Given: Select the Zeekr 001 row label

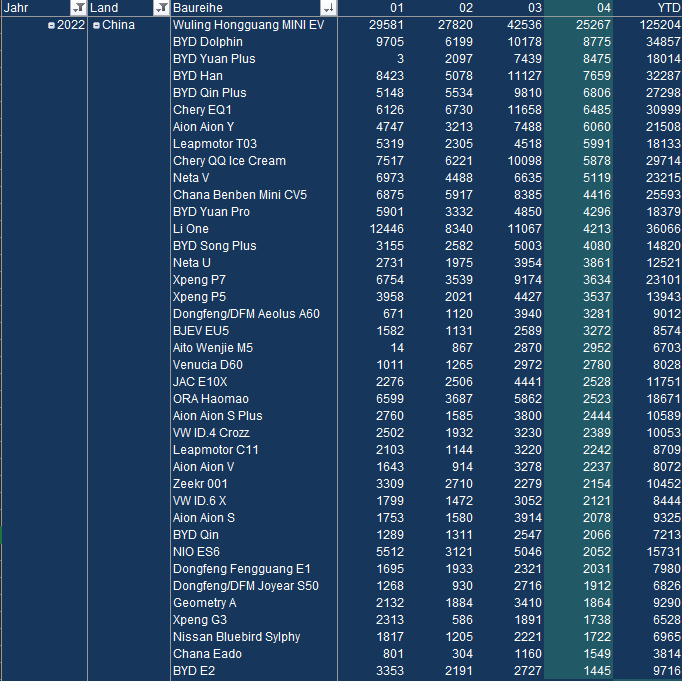Looking at the screenshot, I should coord(200,484).
